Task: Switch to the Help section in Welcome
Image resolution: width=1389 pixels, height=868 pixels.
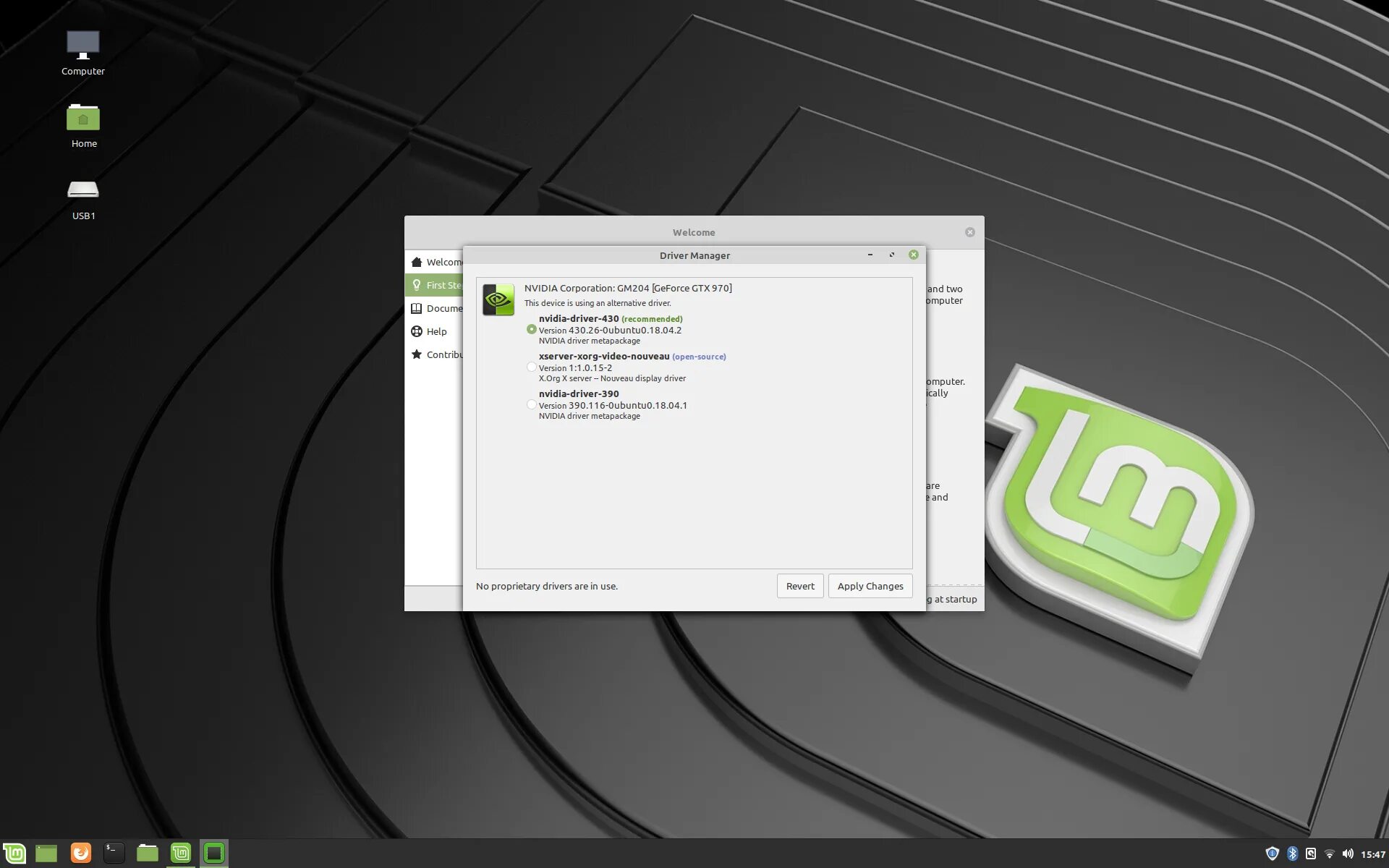Action: coord(436,331)
